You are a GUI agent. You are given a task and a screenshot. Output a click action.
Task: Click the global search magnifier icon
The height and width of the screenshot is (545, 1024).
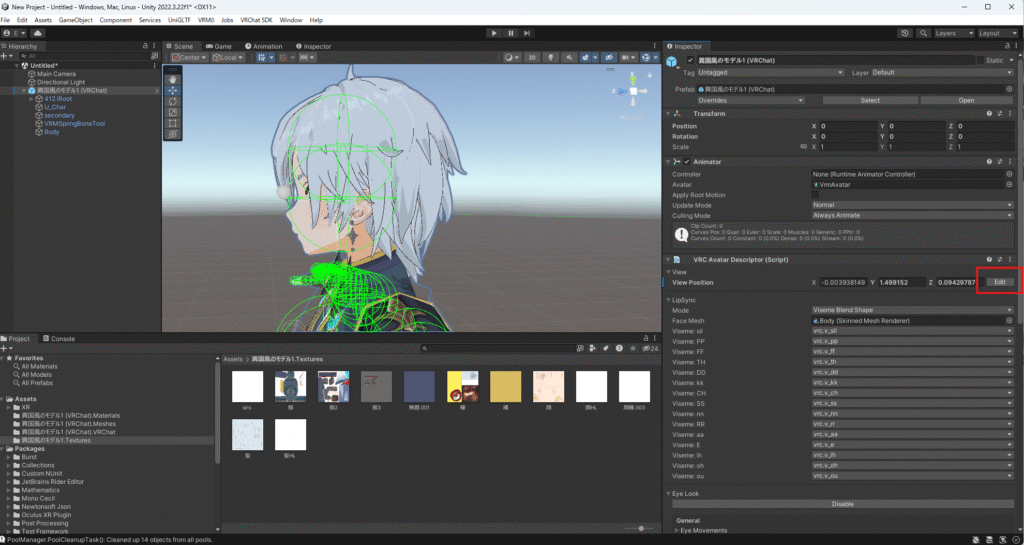[923, 33]
